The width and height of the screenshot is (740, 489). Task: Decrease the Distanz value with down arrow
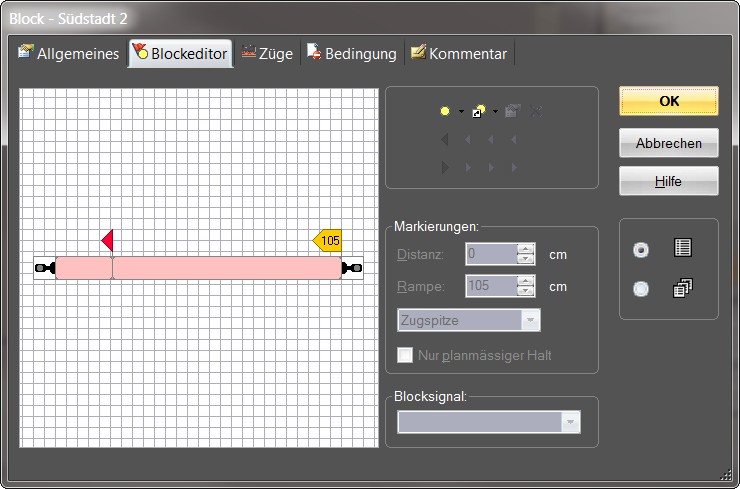(x=525, y=260)
